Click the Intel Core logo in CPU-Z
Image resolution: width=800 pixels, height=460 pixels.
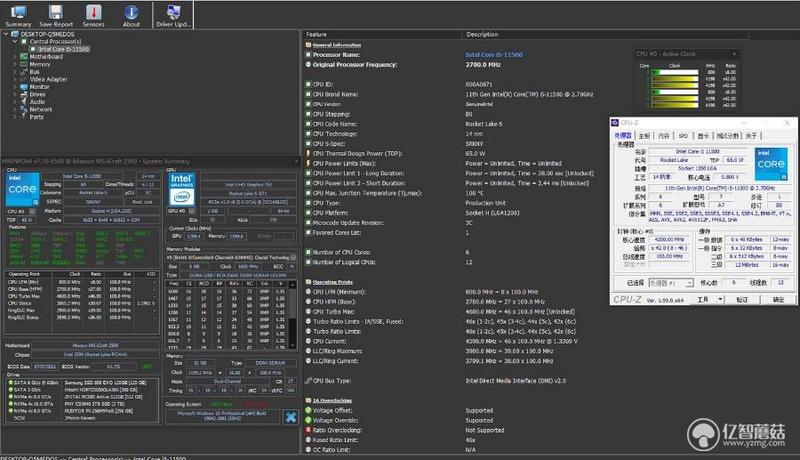tap(770, 164)
